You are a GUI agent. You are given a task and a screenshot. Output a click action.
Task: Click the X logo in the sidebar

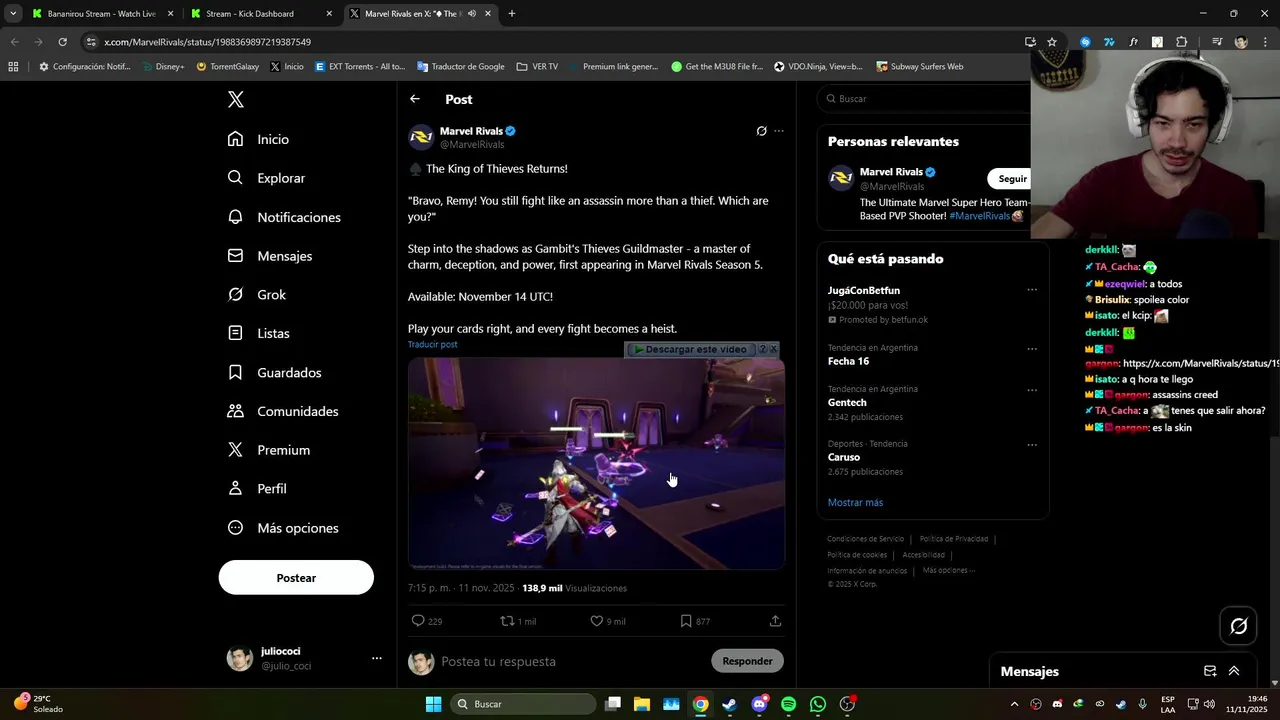[x=235, y=99]
